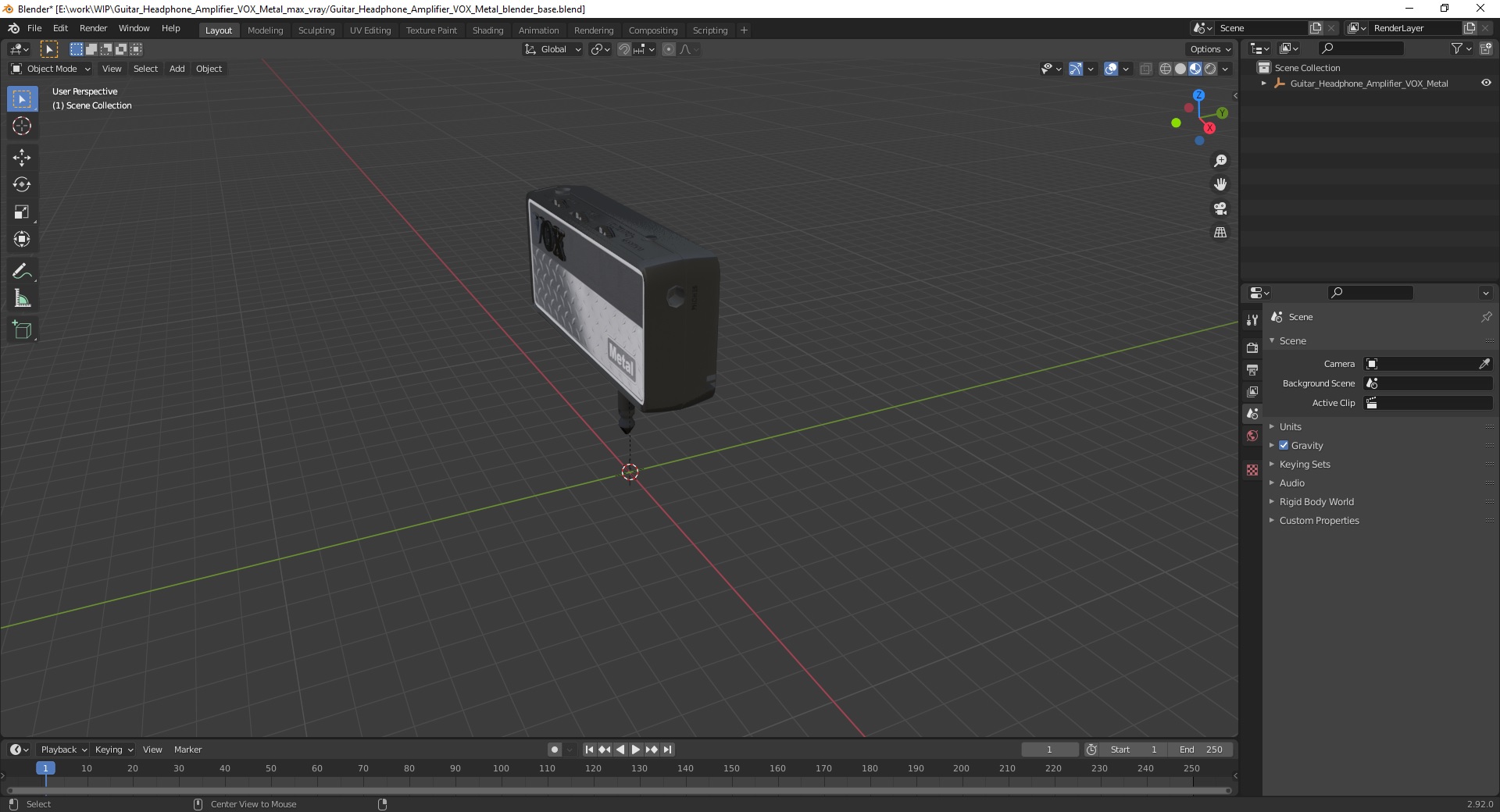
Task: Click the Marker menu in timeline
Action: tap(187, 750)
